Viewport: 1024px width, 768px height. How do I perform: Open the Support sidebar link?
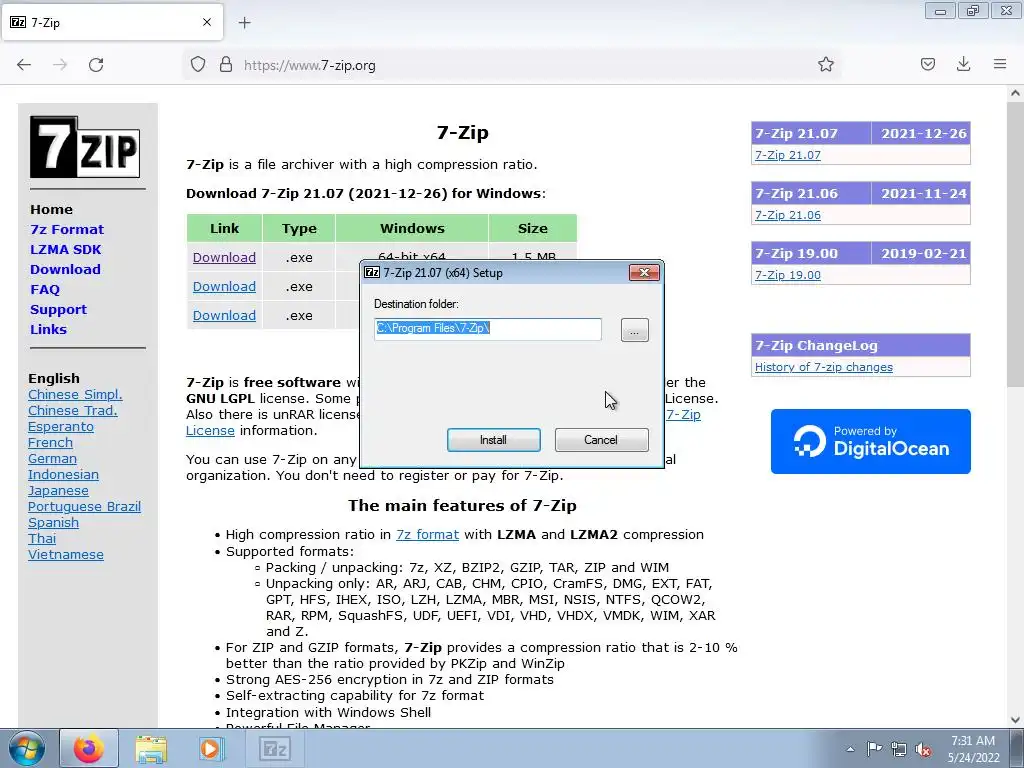[58, 310]
